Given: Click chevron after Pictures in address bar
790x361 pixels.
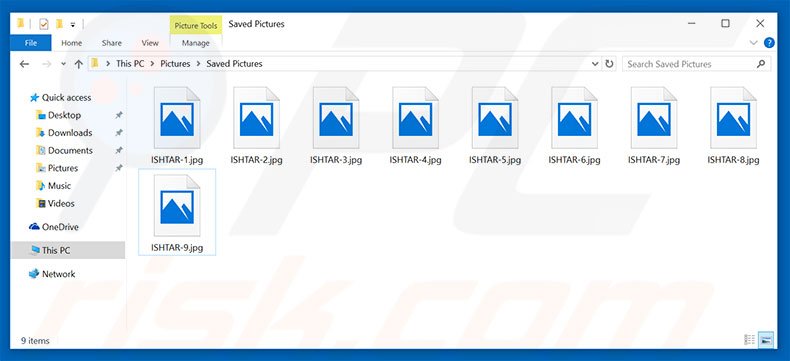Looking at the screenshot, I should 199,64.
